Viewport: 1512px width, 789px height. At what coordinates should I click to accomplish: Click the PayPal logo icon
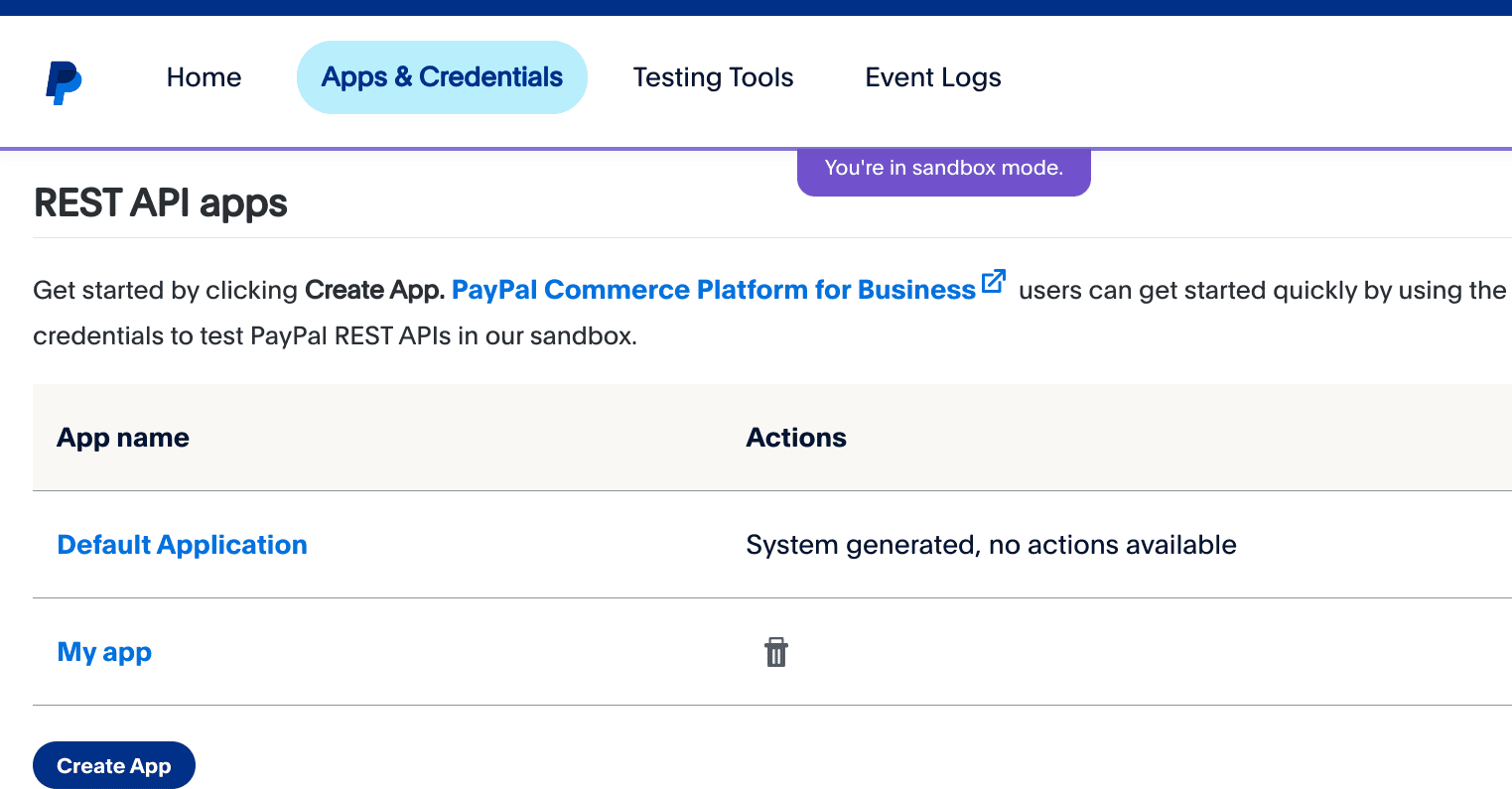(64, 82)
